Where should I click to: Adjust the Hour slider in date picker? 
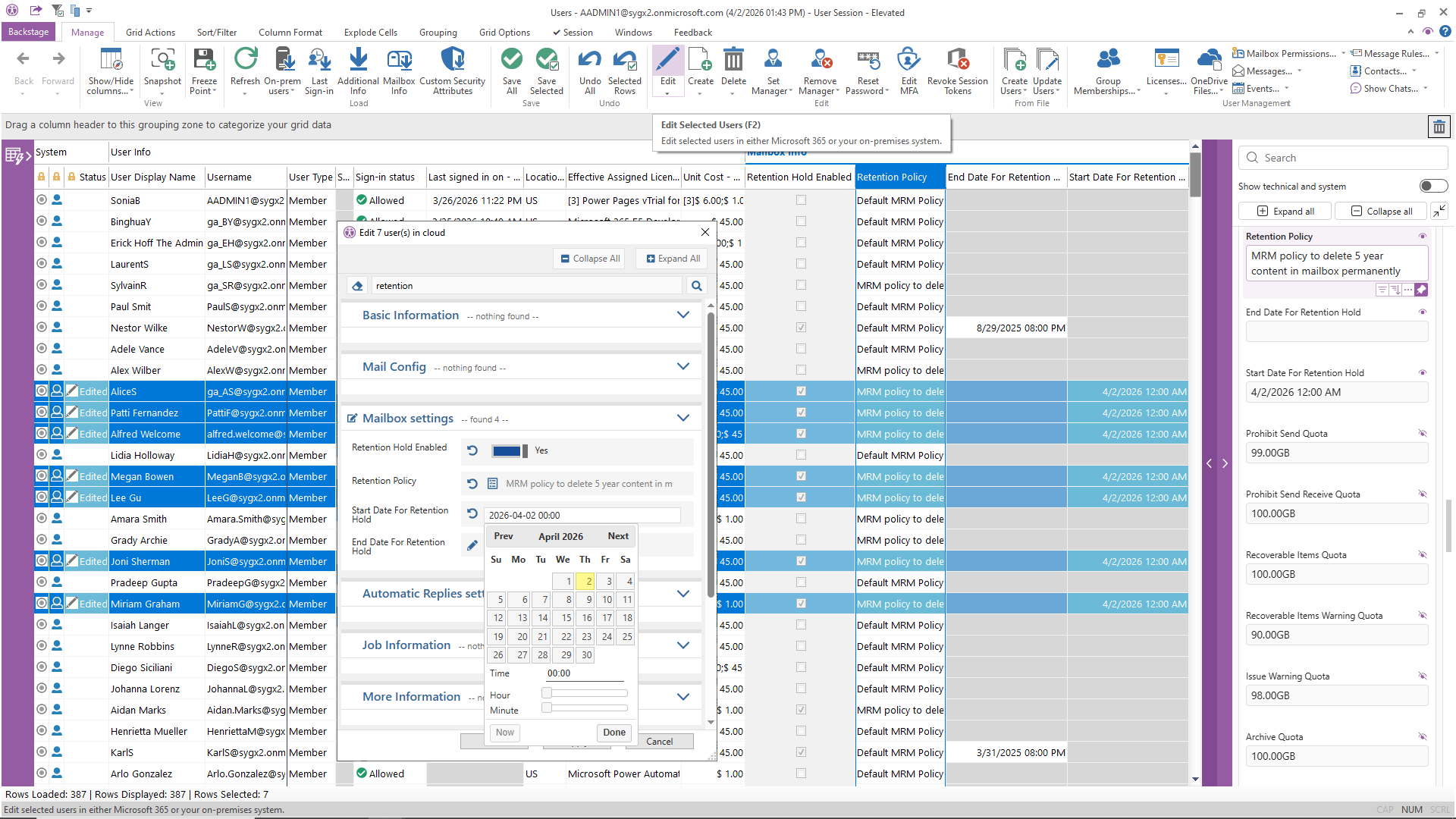[548, 693]
